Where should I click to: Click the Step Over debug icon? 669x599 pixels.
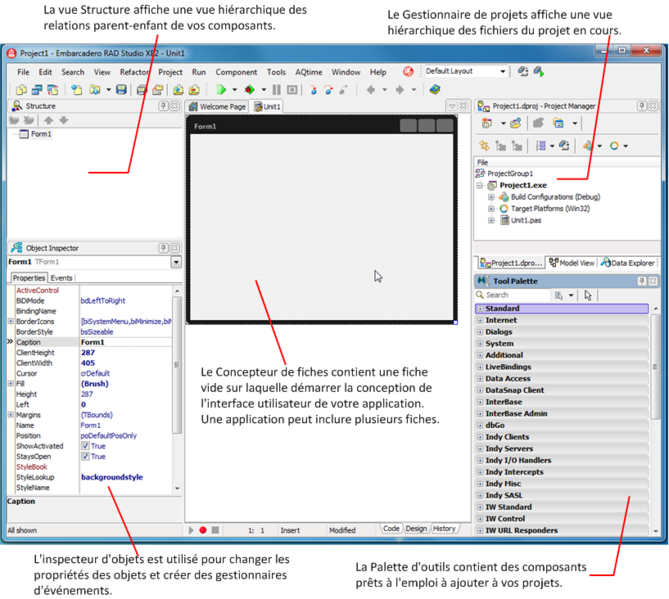(x=328, y=90)
